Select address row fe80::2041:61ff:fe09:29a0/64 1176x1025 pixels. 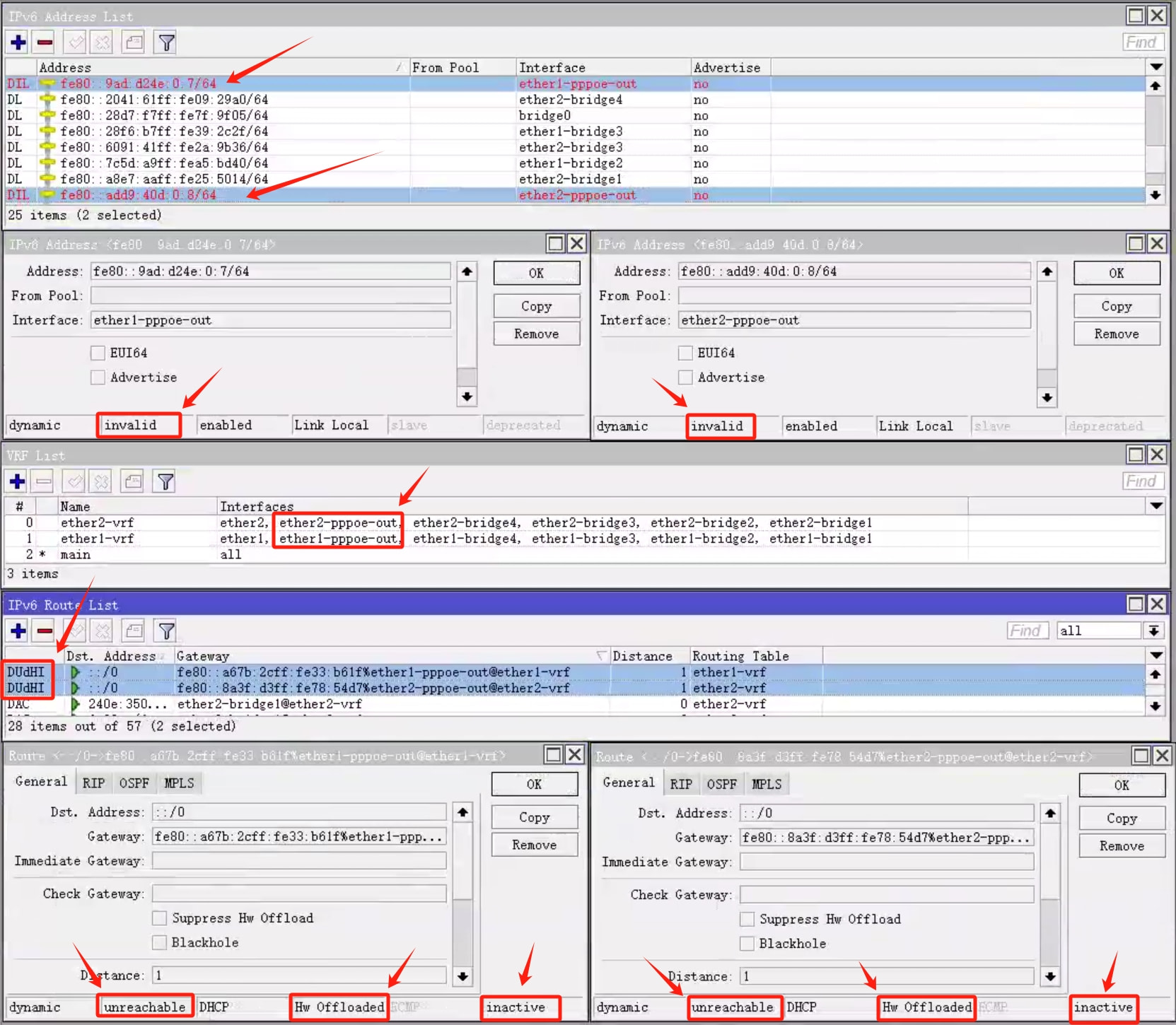575,100
